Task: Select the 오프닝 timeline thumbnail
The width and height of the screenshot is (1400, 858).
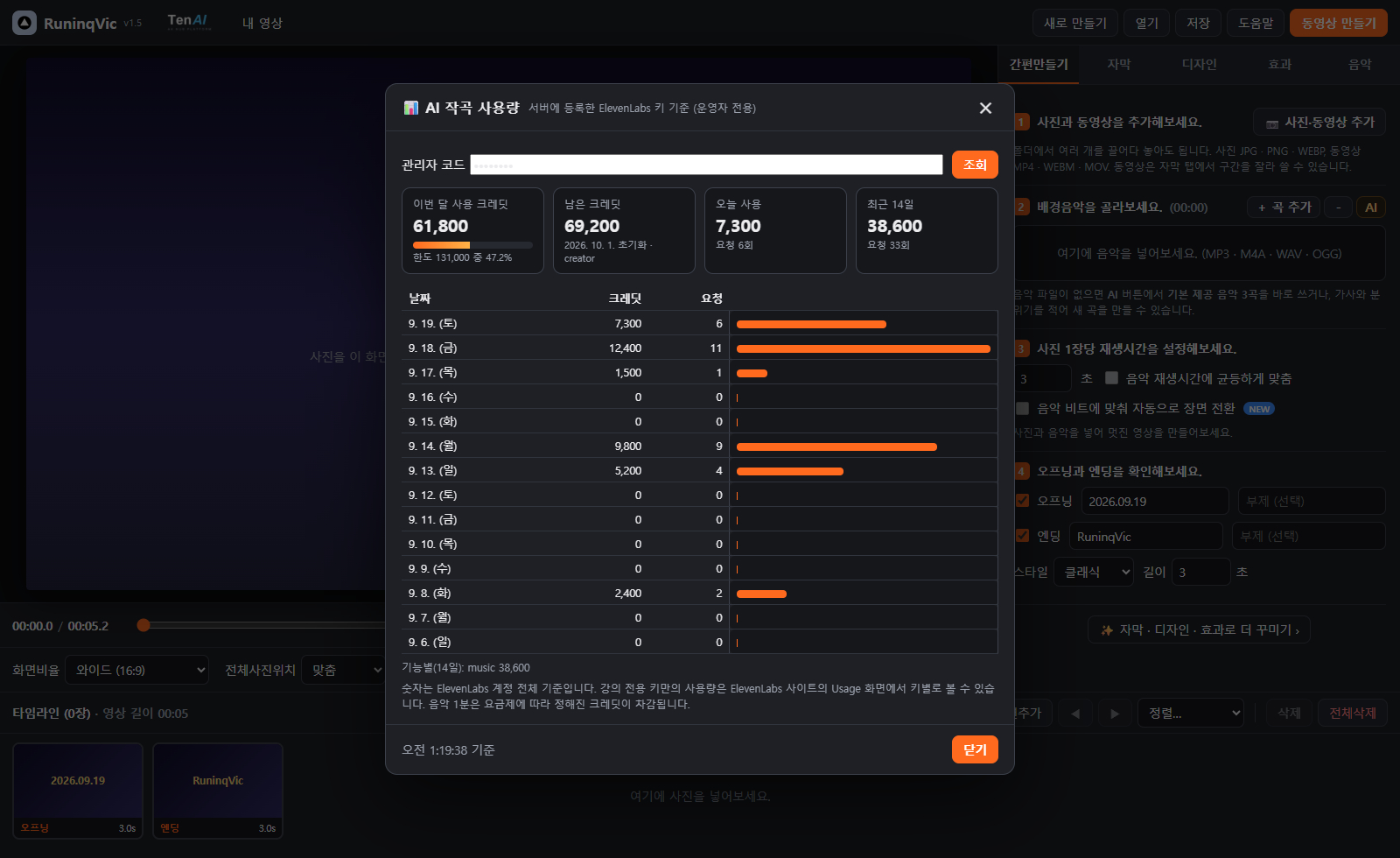Action: click(x=78, y=791)
